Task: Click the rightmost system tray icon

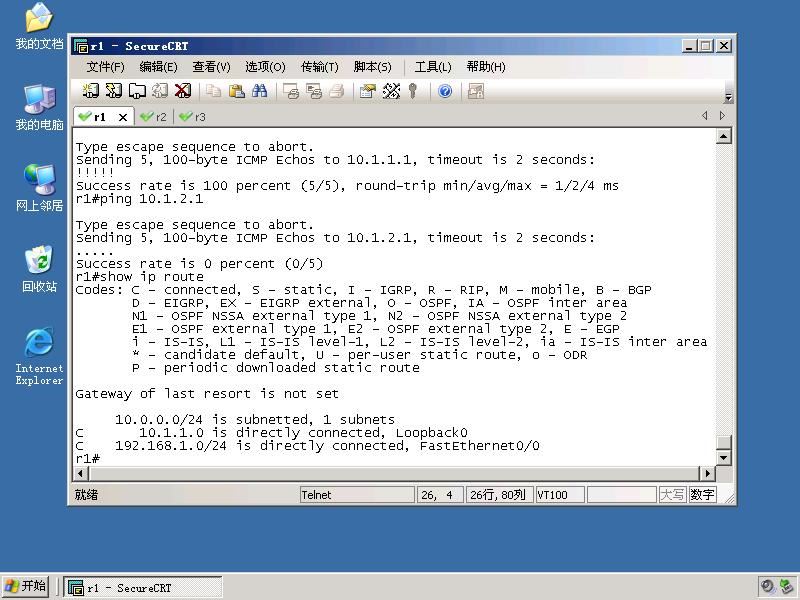Action: pyautogui.click(x=787, y=587)
